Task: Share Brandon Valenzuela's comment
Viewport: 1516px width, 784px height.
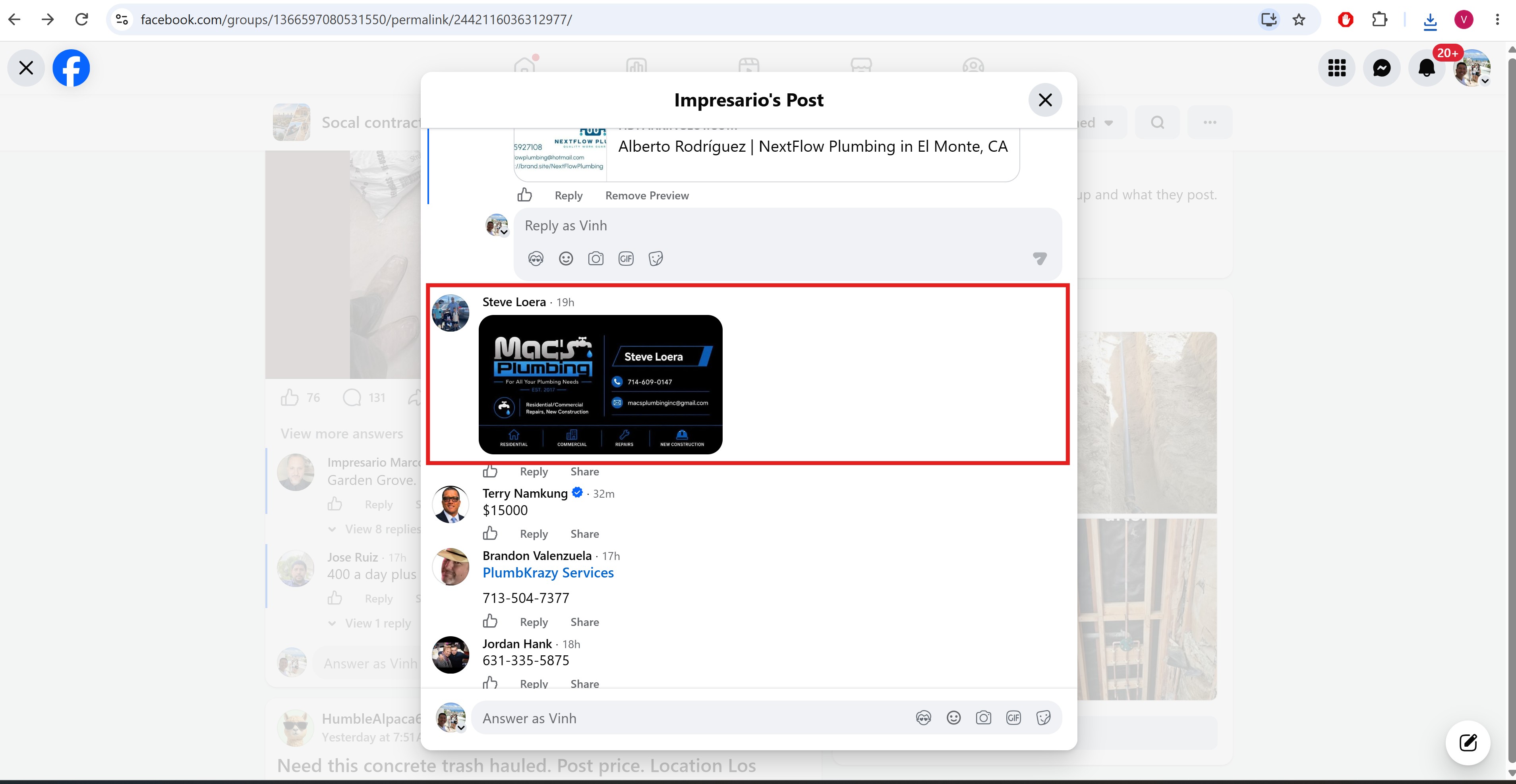Action: (x=584, y=622)
